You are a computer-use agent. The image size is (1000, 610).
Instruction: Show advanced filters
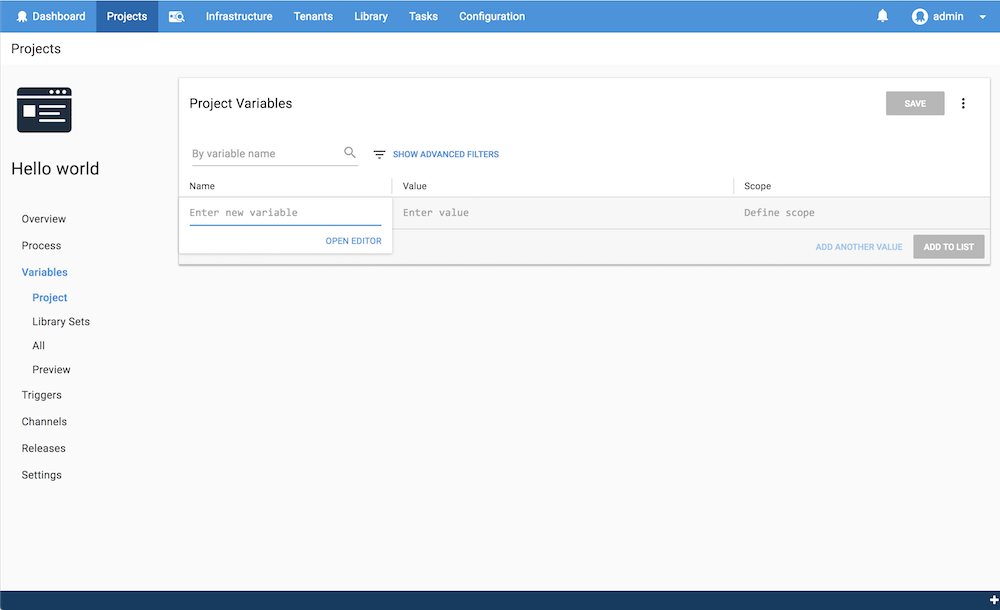(x=446, y=154)
